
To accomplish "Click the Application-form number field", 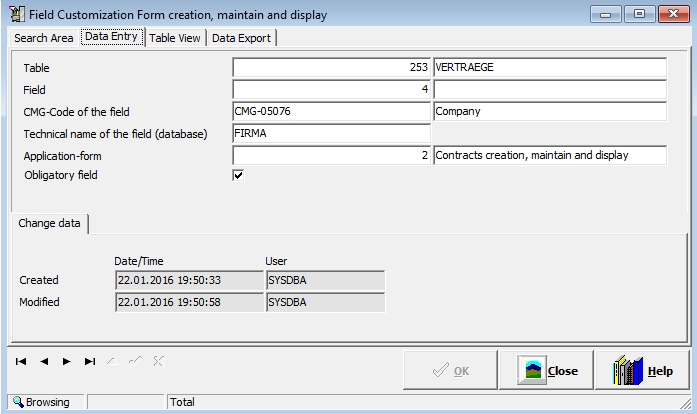I will [331, 156].
